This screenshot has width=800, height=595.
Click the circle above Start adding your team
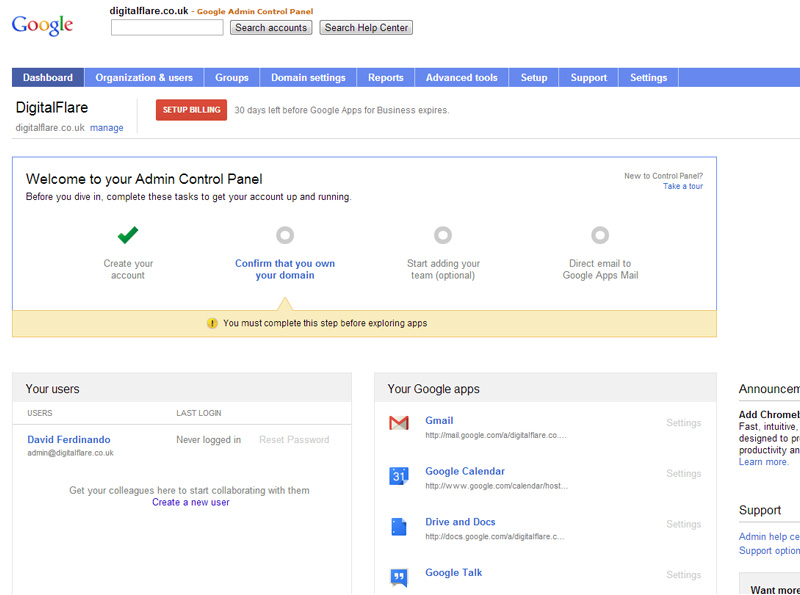[x=443, y=235]
